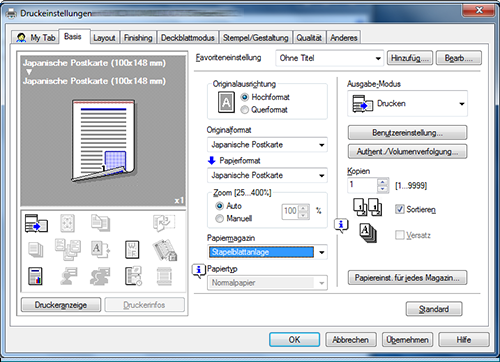Open the Papierformat dropdown
The height and width of the screenshot is (362, 500).
coord(267,175)
